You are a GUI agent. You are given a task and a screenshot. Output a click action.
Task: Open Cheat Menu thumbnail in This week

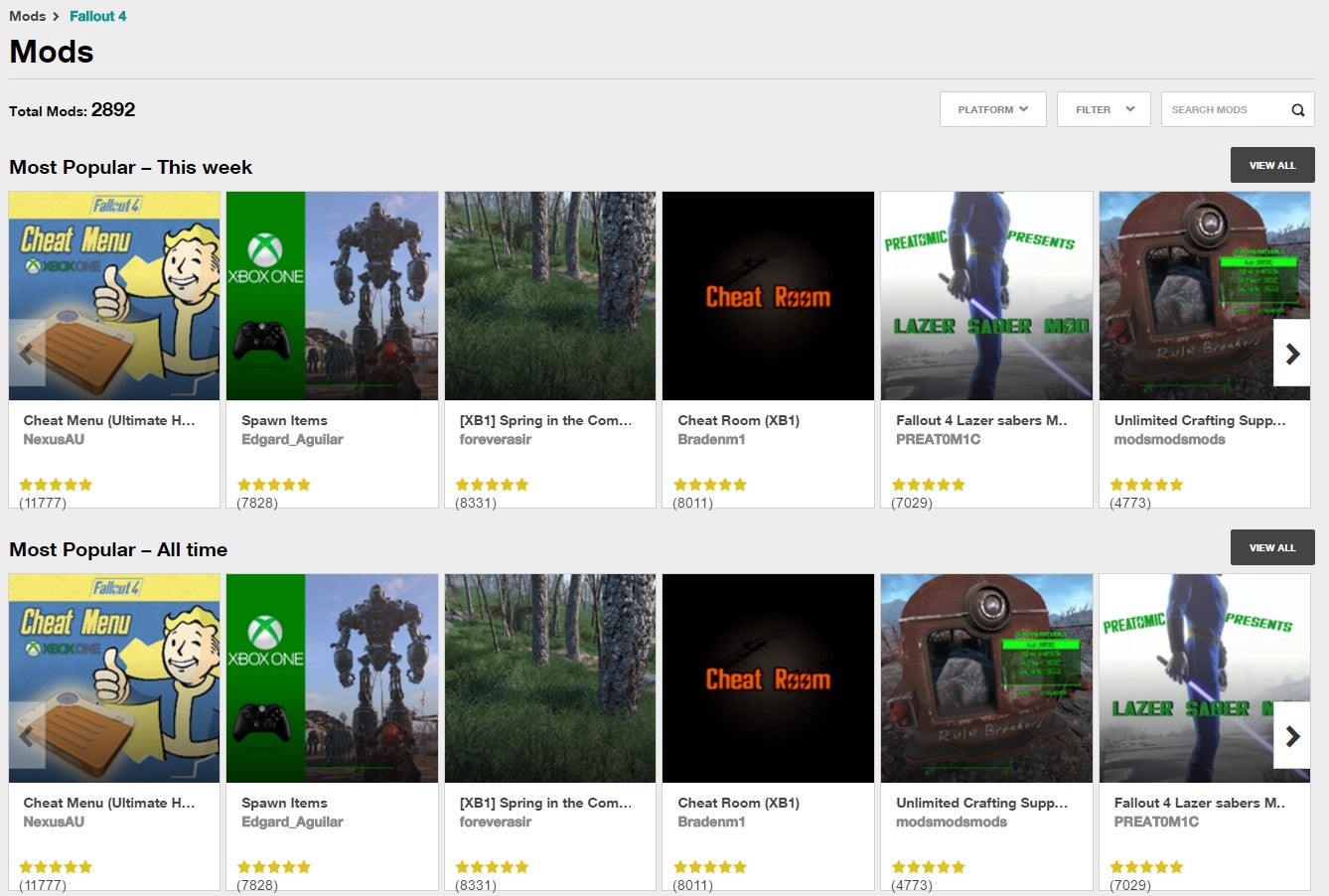[x=114, y=296]
